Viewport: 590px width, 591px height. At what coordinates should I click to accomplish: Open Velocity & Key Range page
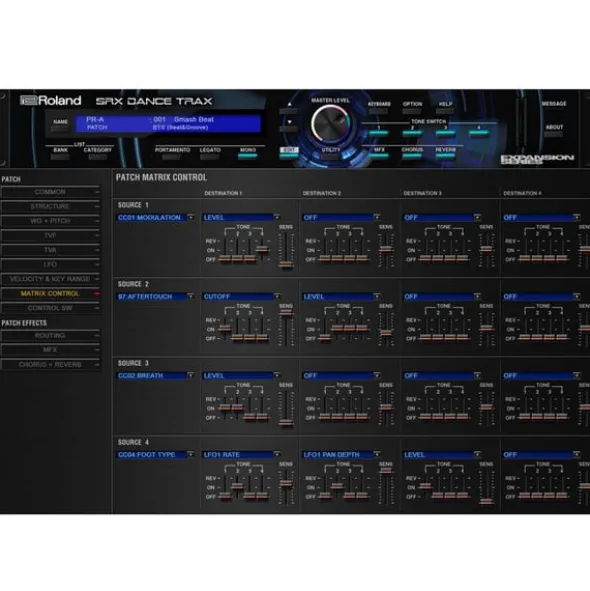coord(50,279)
